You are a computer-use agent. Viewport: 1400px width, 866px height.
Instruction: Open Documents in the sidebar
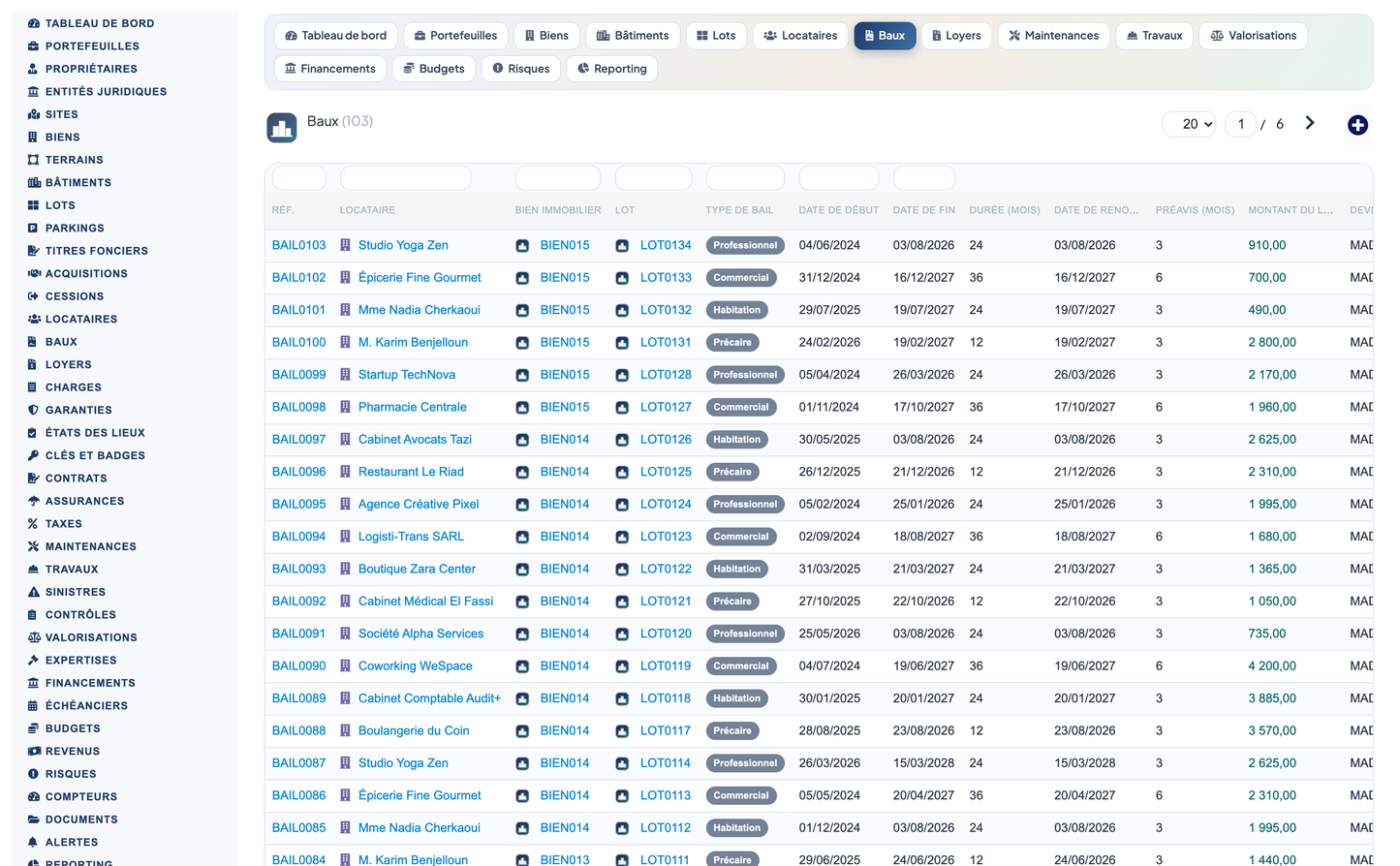point(81,820)
